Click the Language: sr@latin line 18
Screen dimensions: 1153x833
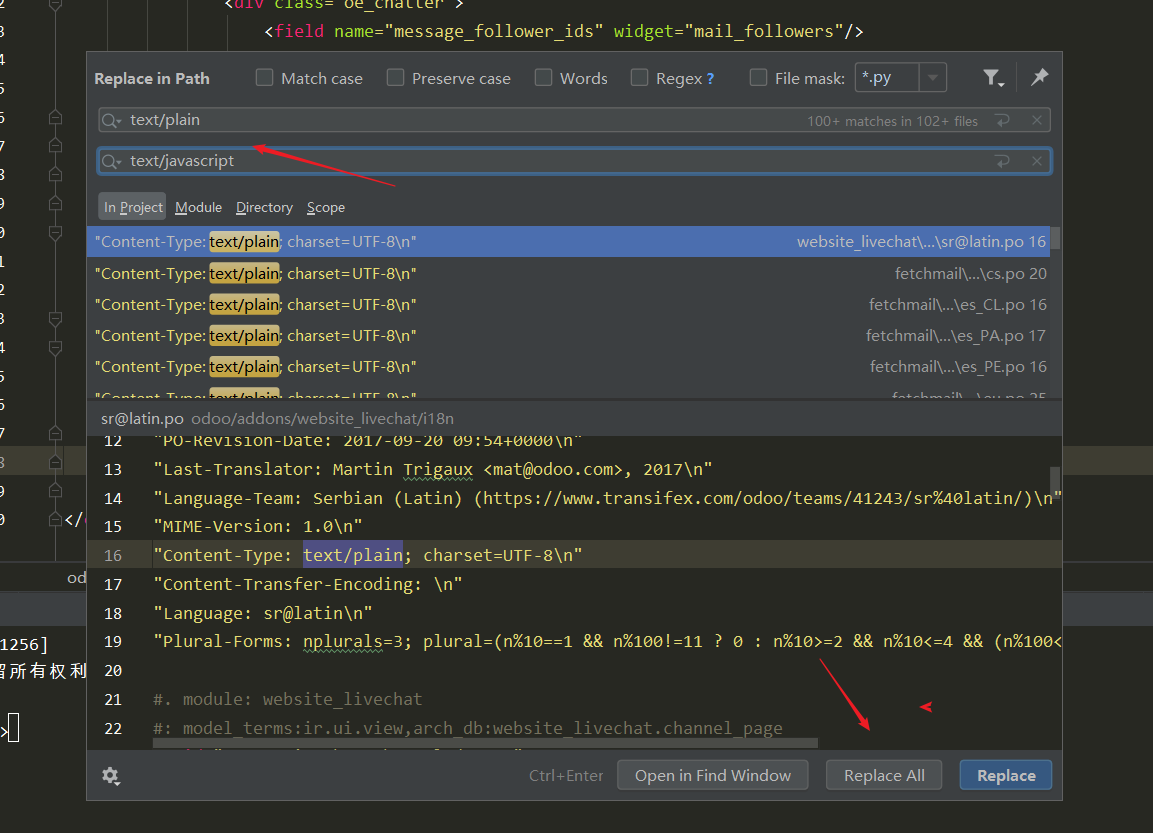point(263,613)
